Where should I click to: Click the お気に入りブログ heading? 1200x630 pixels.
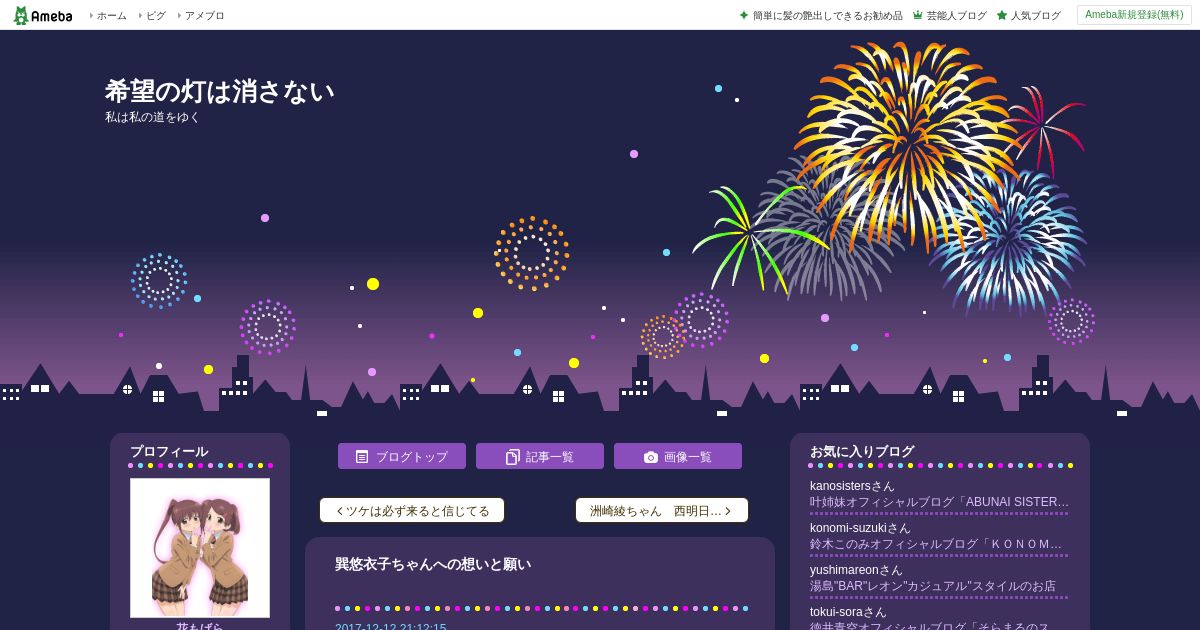coord(862,451)
